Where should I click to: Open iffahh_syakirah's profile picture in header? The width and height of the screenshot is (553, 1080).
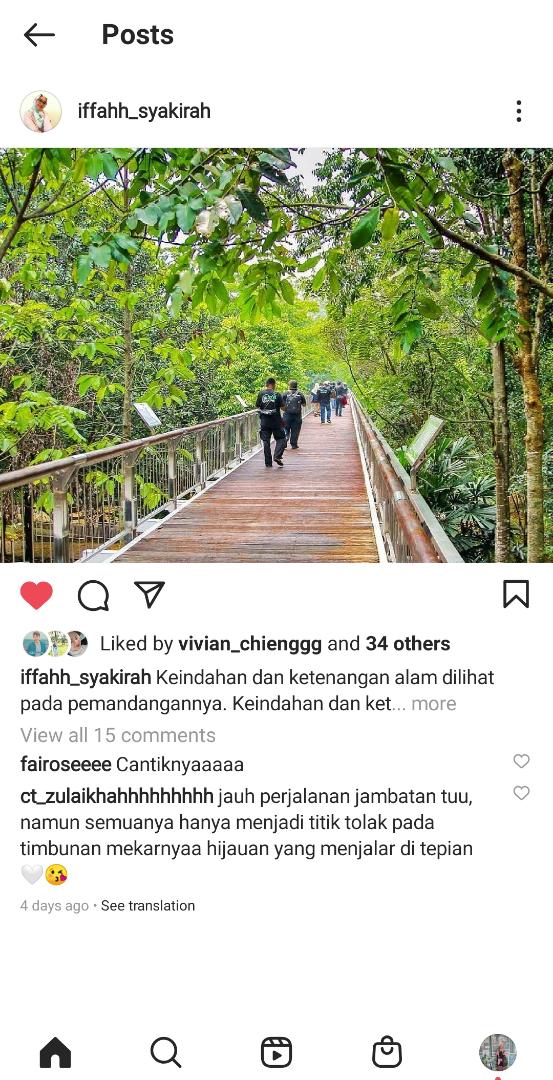point(41,111)
